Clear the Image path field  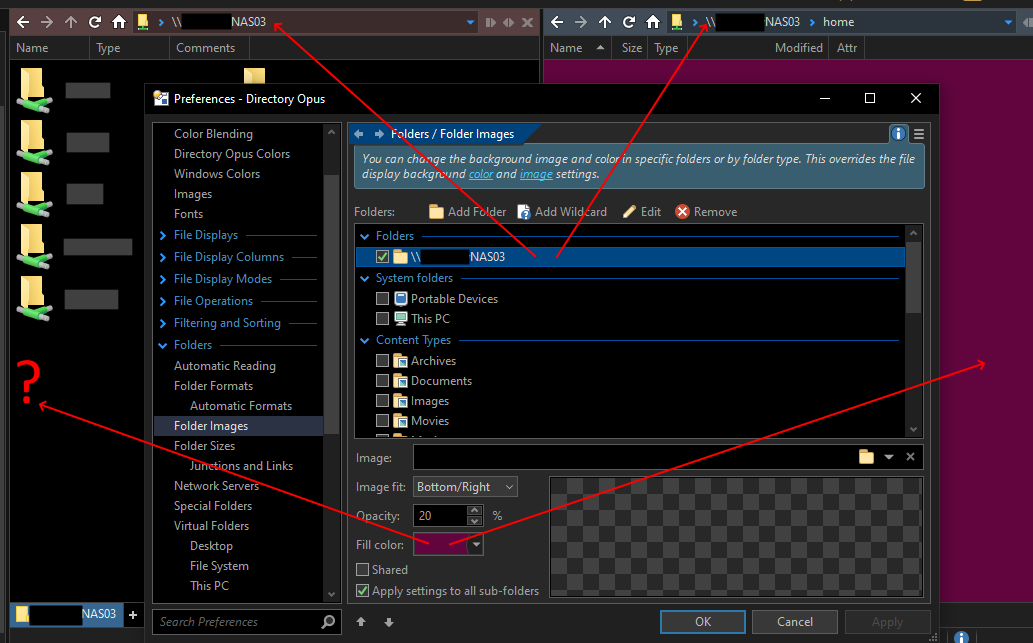click(x=910, y=457)
